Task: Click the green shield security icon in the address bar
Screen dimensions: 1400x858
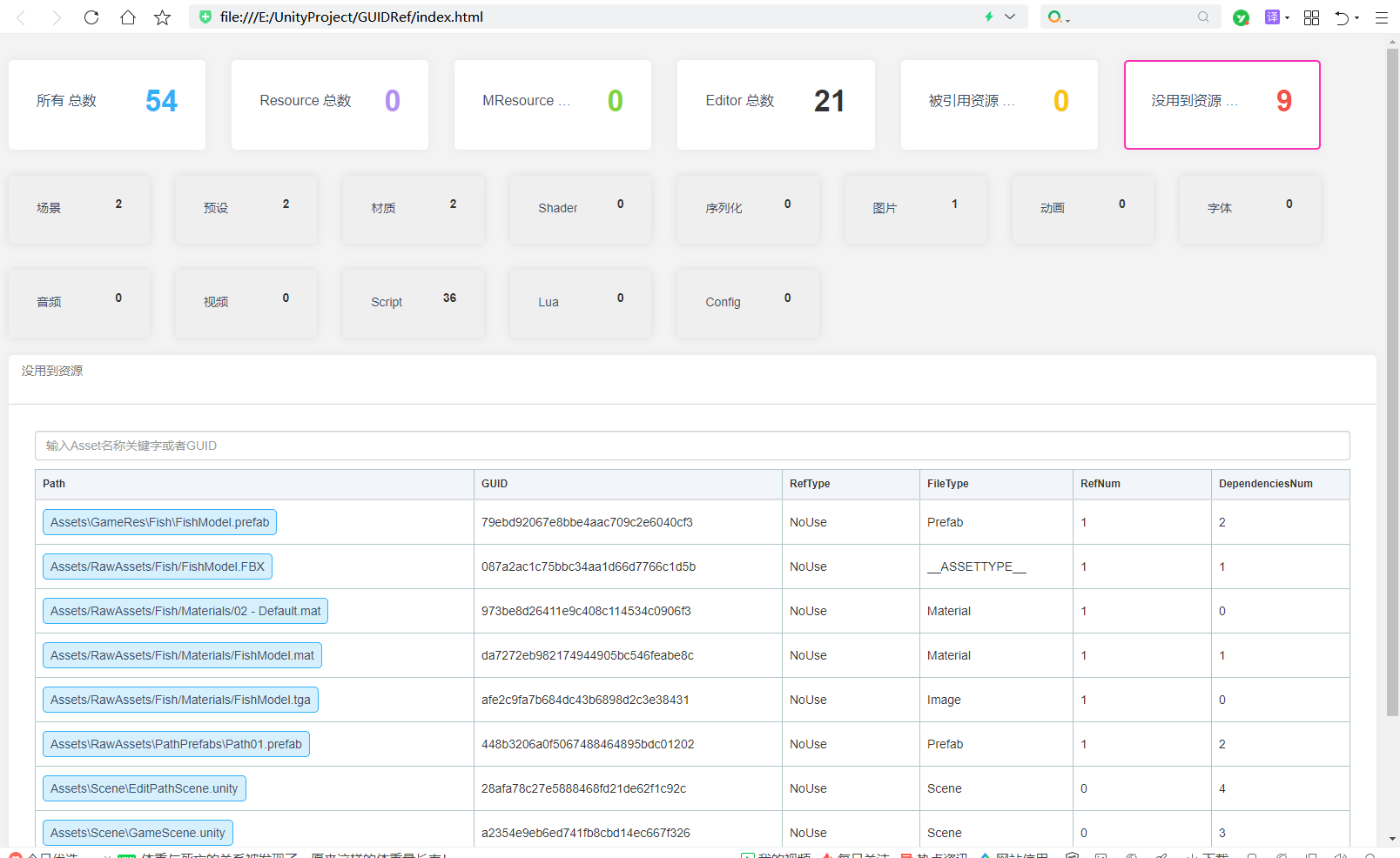Action: click(x=205, y=17)
